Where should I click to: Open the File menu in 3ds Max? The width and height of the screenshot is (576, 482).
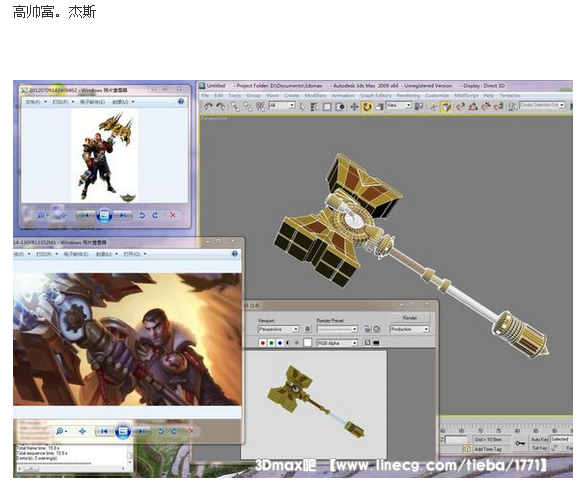pos(205,95)
